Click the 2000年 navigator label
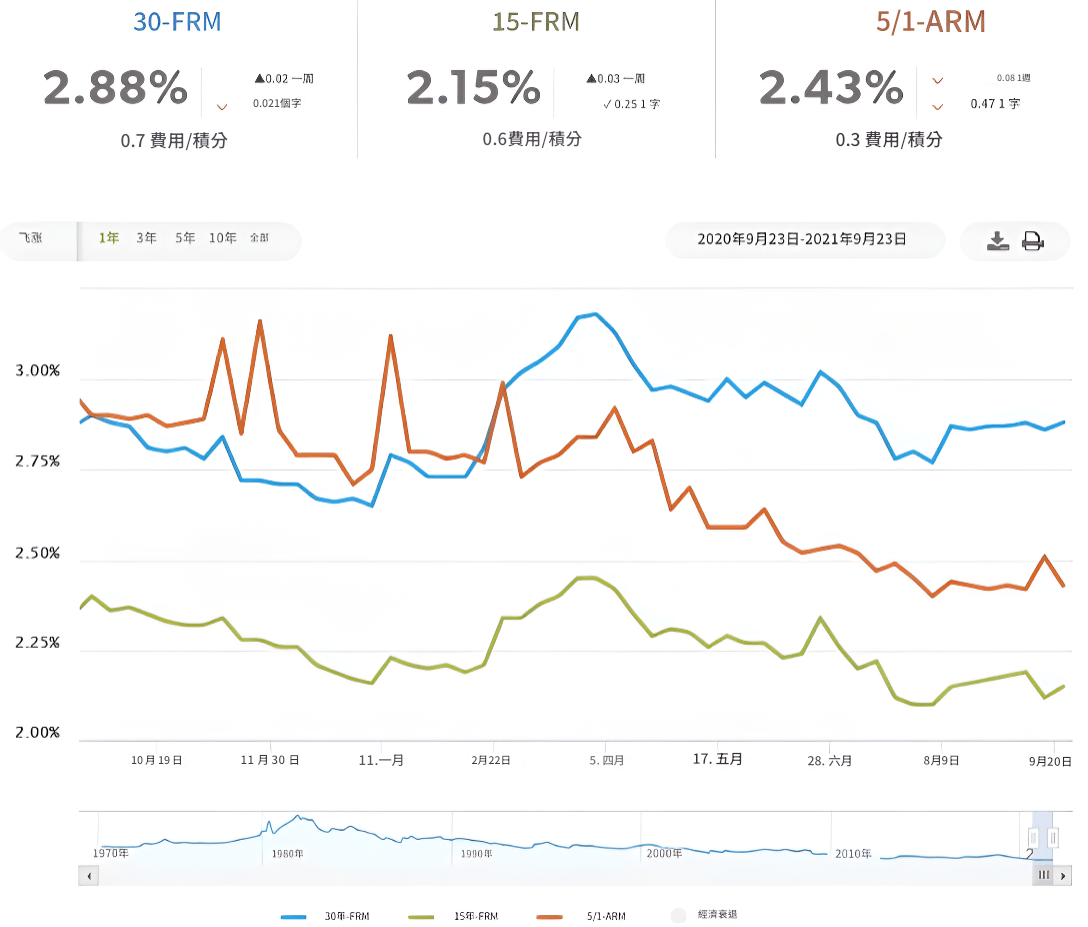Viewport: 1088px width, 927px height. tap(664, 853)
